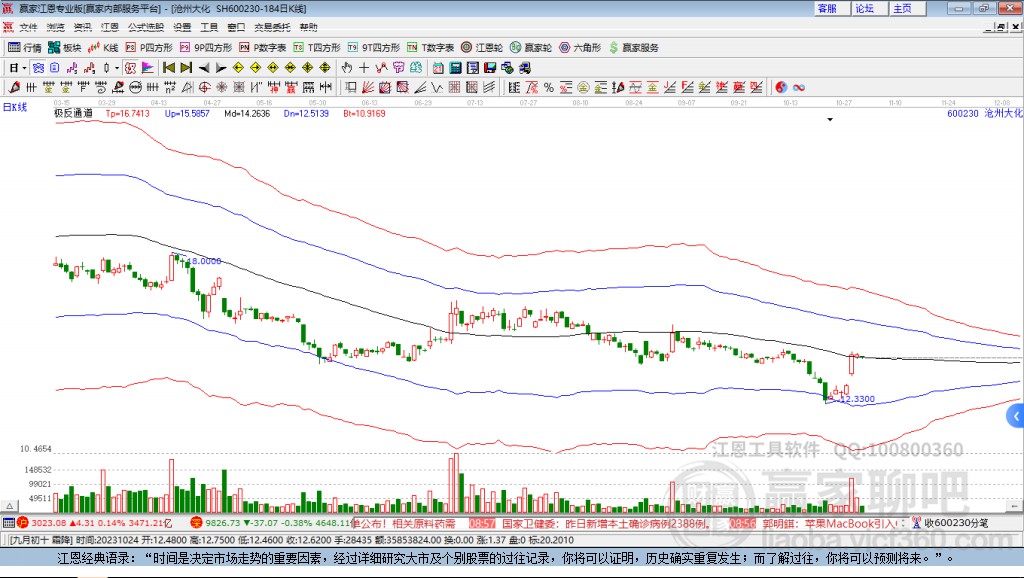
Task: Open the T四方形 tool
Action: pos(317,48)
